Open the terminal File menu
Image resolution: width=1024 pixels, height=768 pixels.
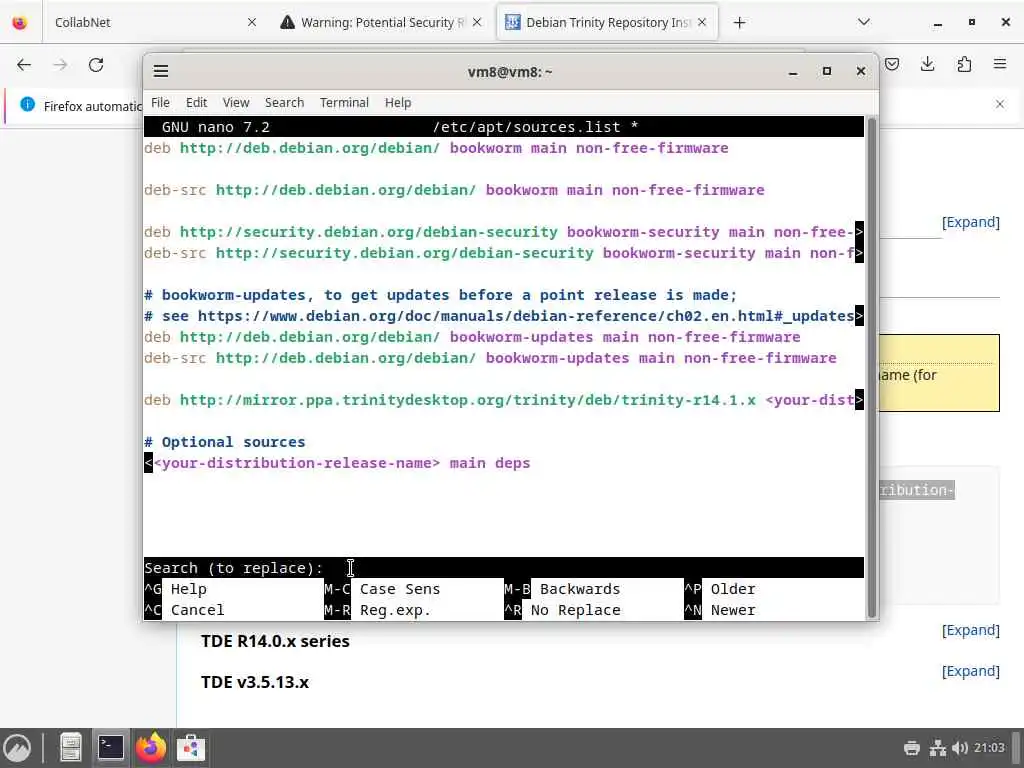pos(160,103)
